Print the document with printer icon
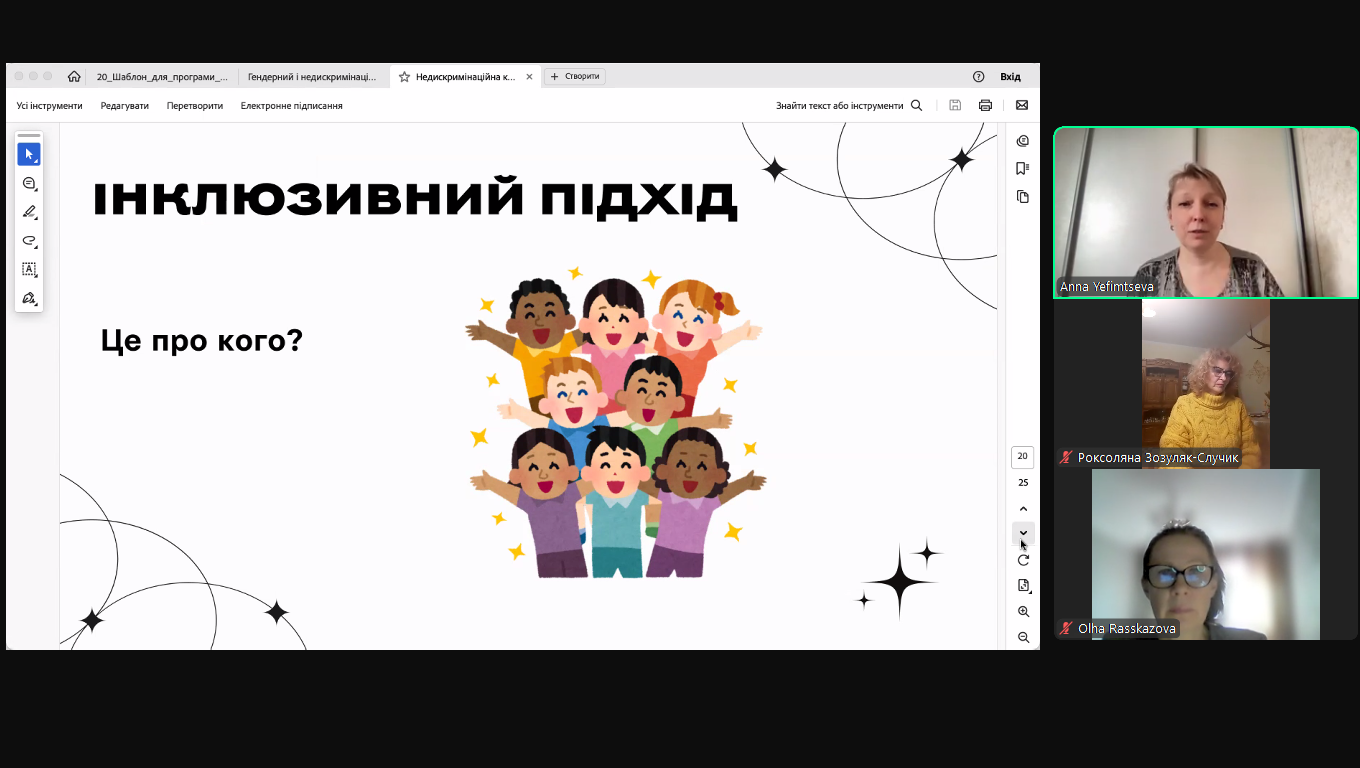 coord(985,105)
